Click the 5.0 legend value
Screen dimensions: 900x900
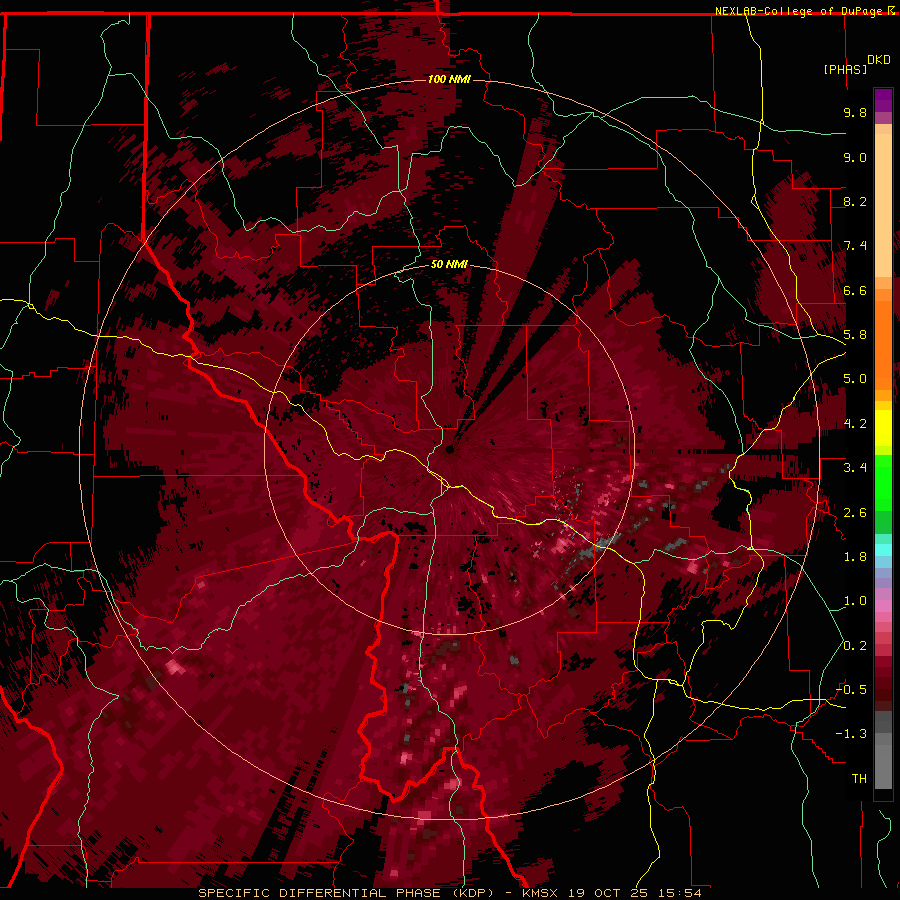click(x=855, y=379)
